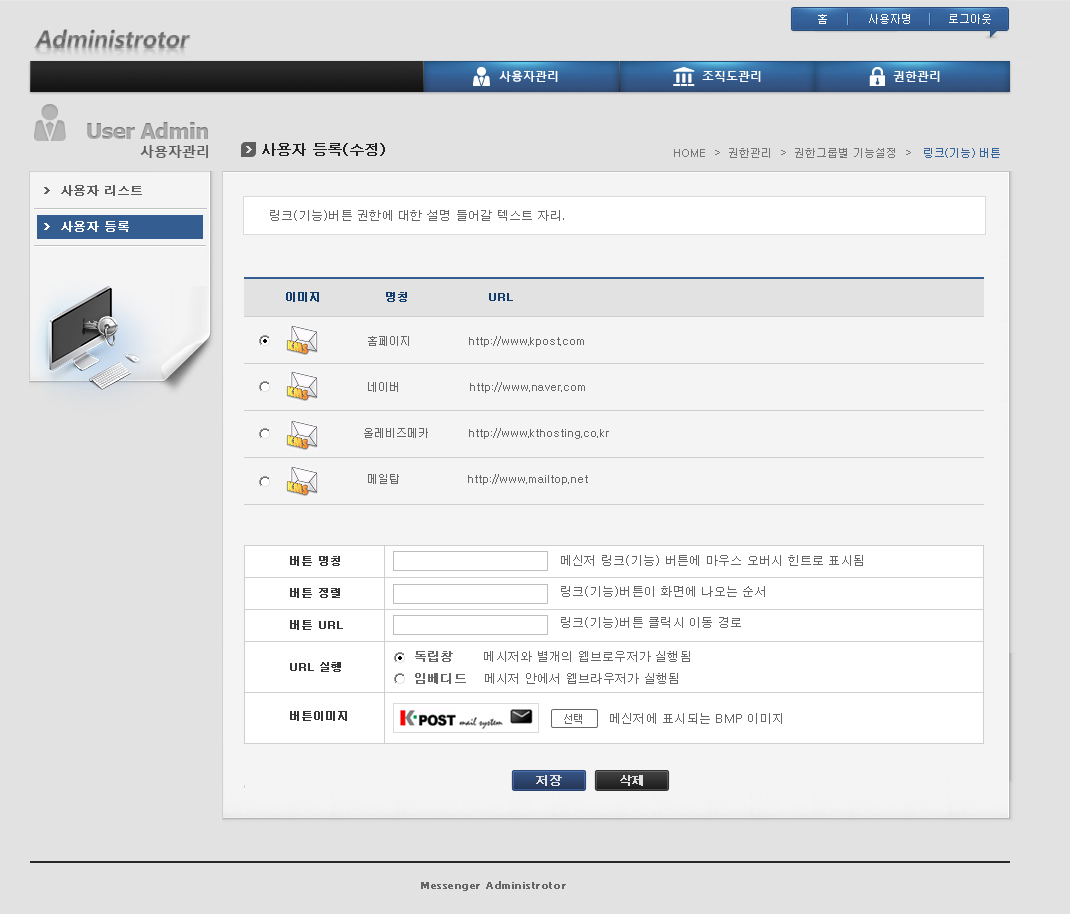
Task: Click the 로그아웃 link in the top bar
Action: [x=969, y=19]
